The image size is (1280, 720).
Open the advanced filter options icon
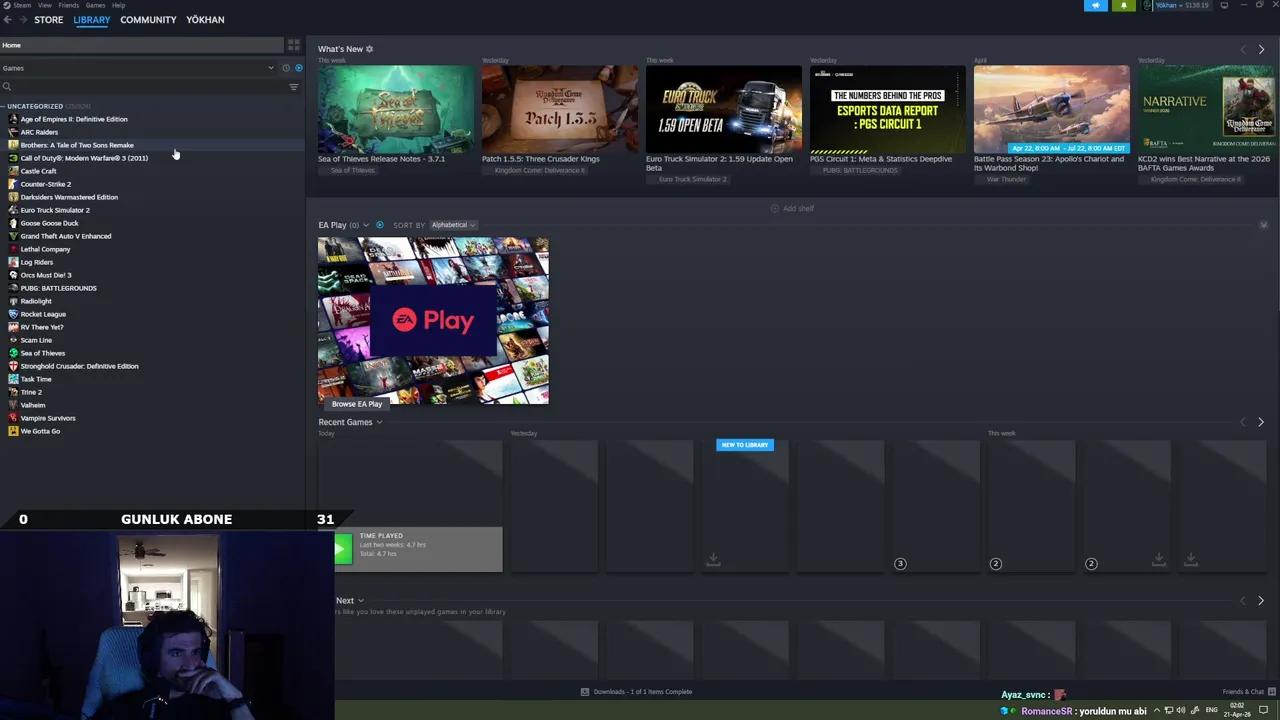pyautogui.click(x=293, y=87)
